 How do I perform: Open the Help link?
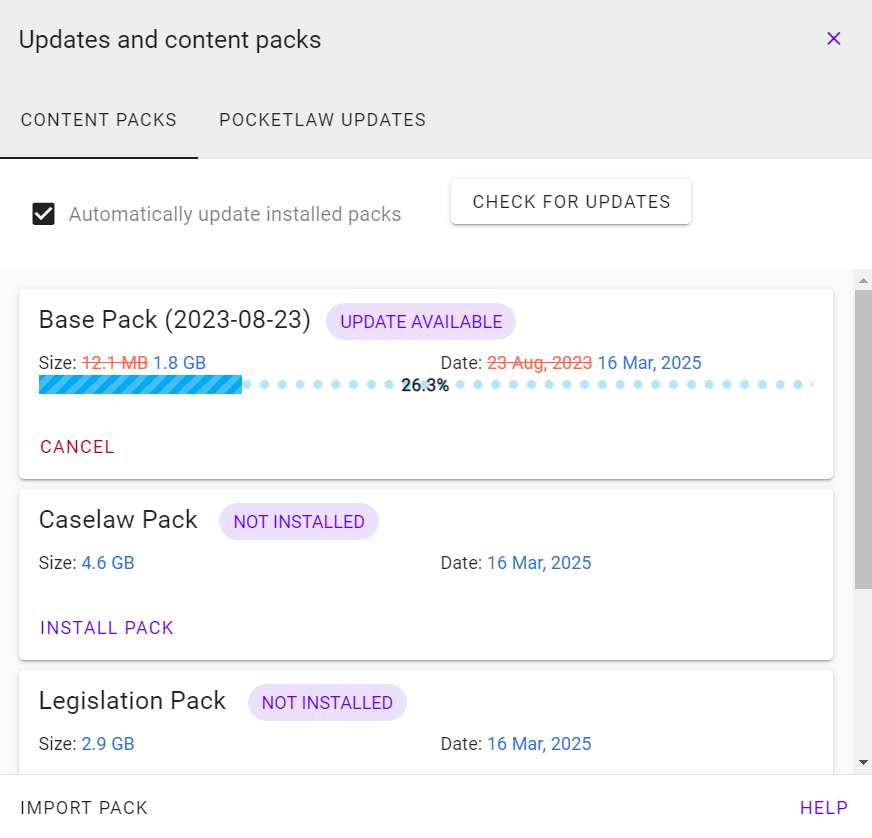click(x=824, y=807)
